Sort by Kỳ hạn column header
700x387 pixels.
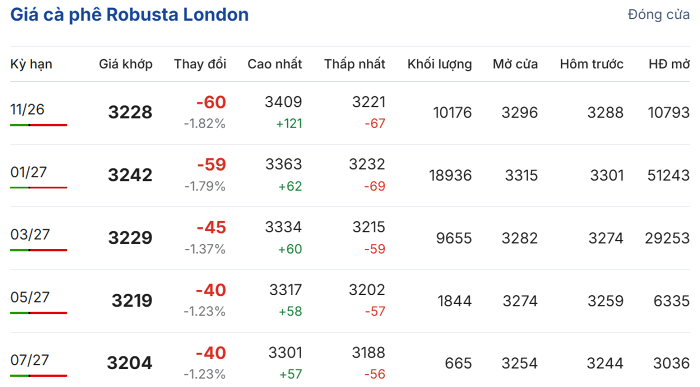pyautogui.click(x=31, y=64)
